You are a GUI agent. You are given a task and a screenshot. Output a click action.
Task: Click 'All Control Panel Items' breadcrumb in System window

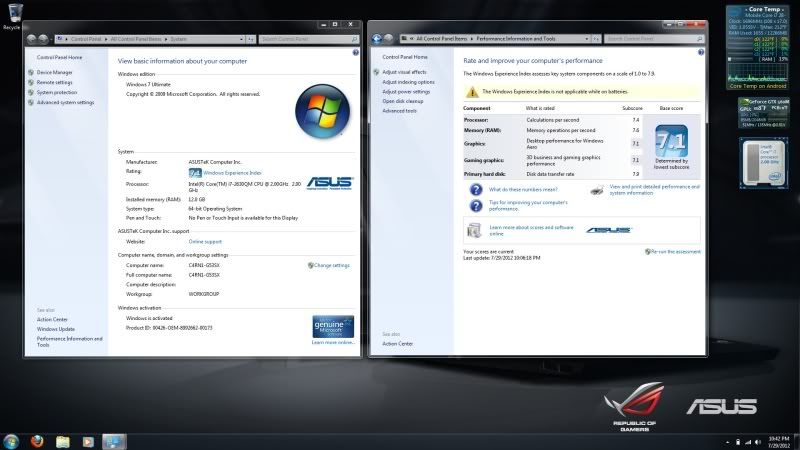[136, 39]
